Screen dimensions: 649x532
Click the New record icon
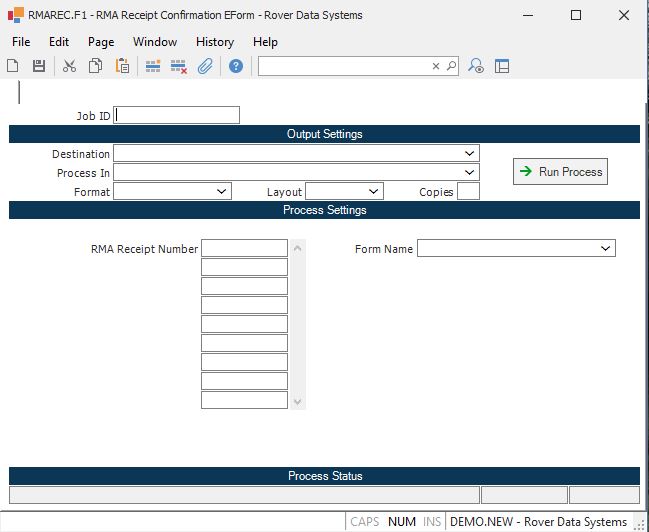tap(13, 66)
